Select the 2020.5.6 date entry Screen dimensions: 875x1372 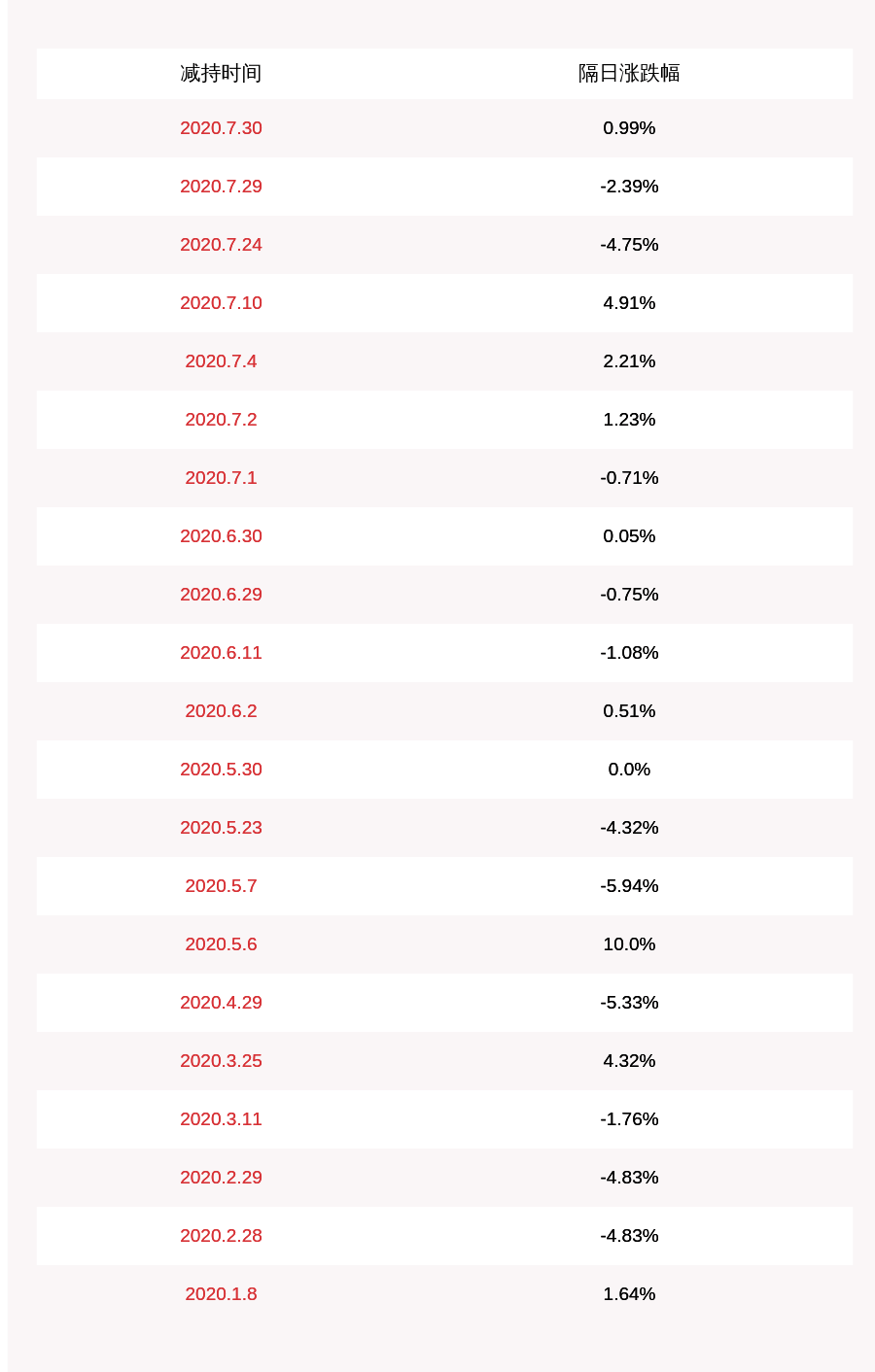point(221,944)
